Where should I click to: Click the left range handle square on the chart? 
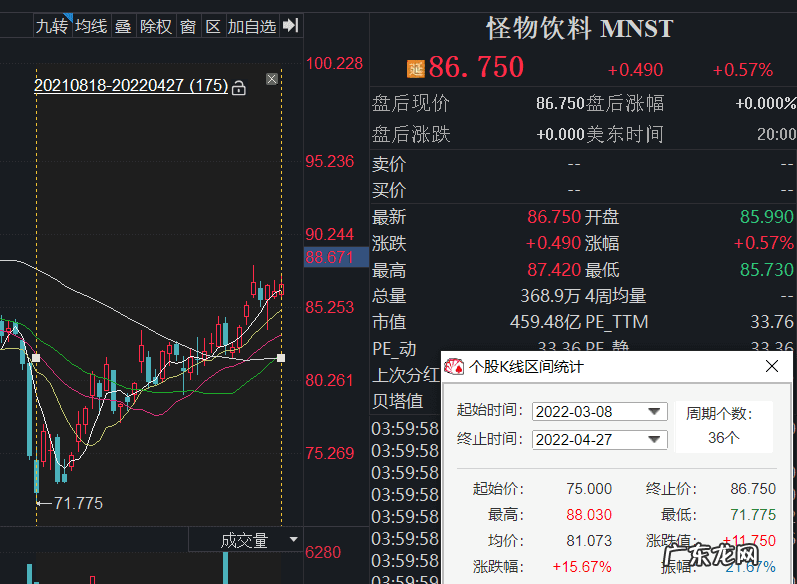(36, 358)
